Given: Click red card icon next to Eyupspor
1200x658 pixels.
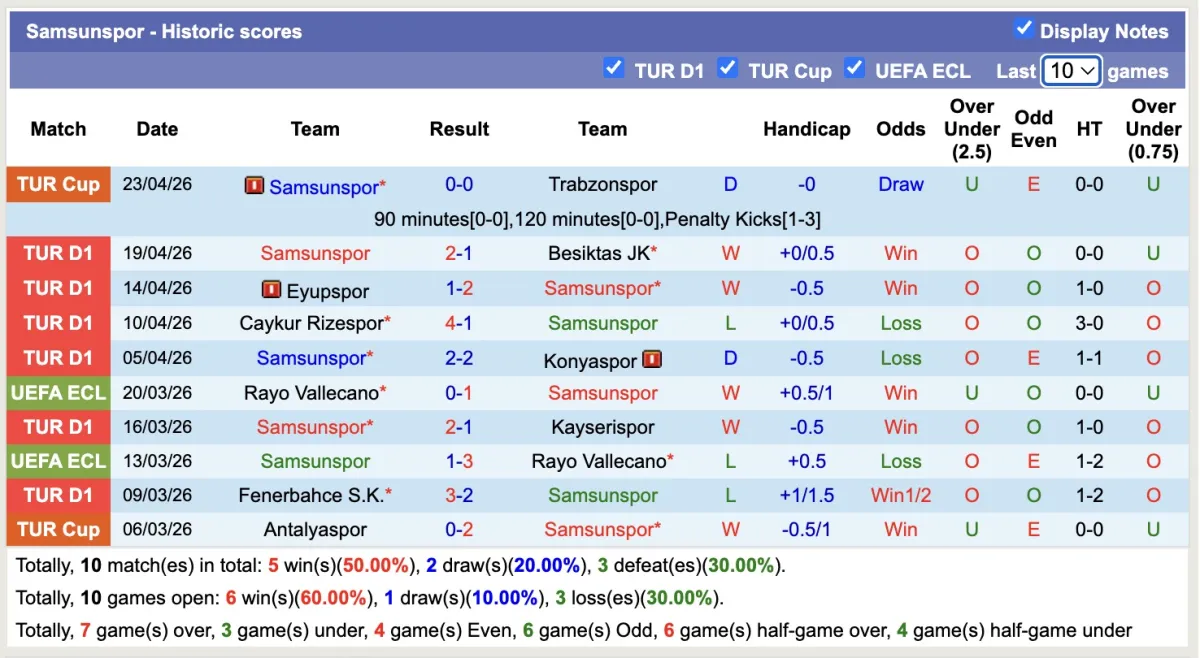Looking at the screenshot, I should coord(271,289).
